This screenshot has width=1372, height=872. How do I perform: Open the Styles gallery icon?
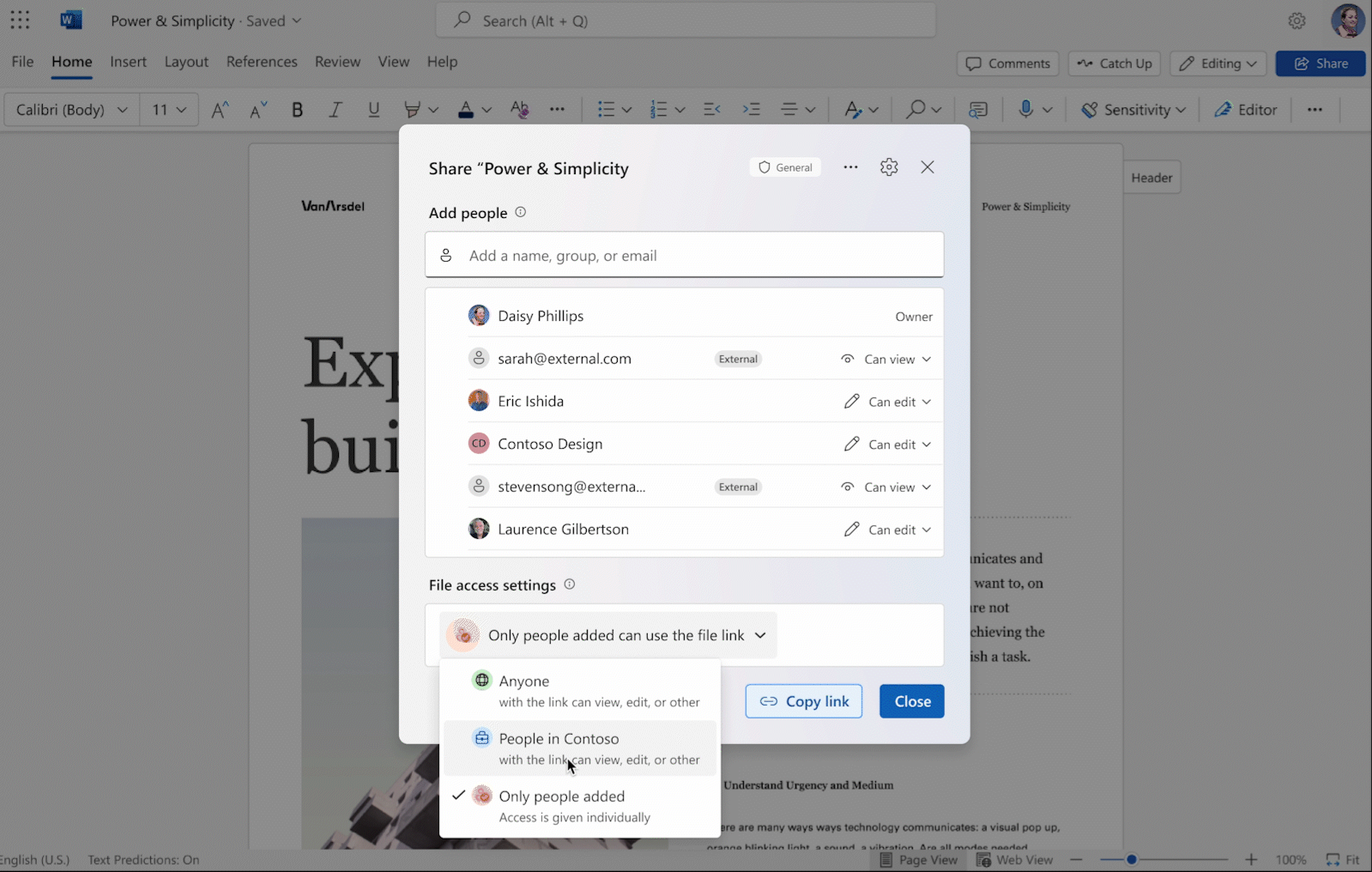pos(853,110)
